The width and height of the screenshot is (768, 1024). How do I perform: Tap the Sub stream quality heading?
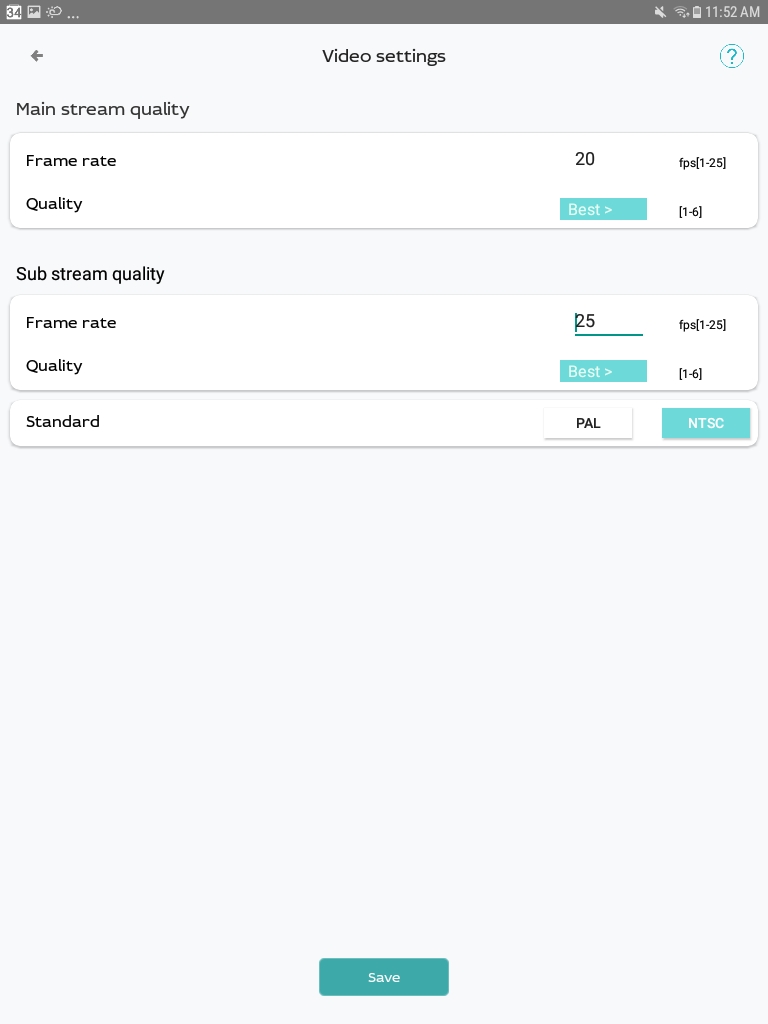pos(90,274)
